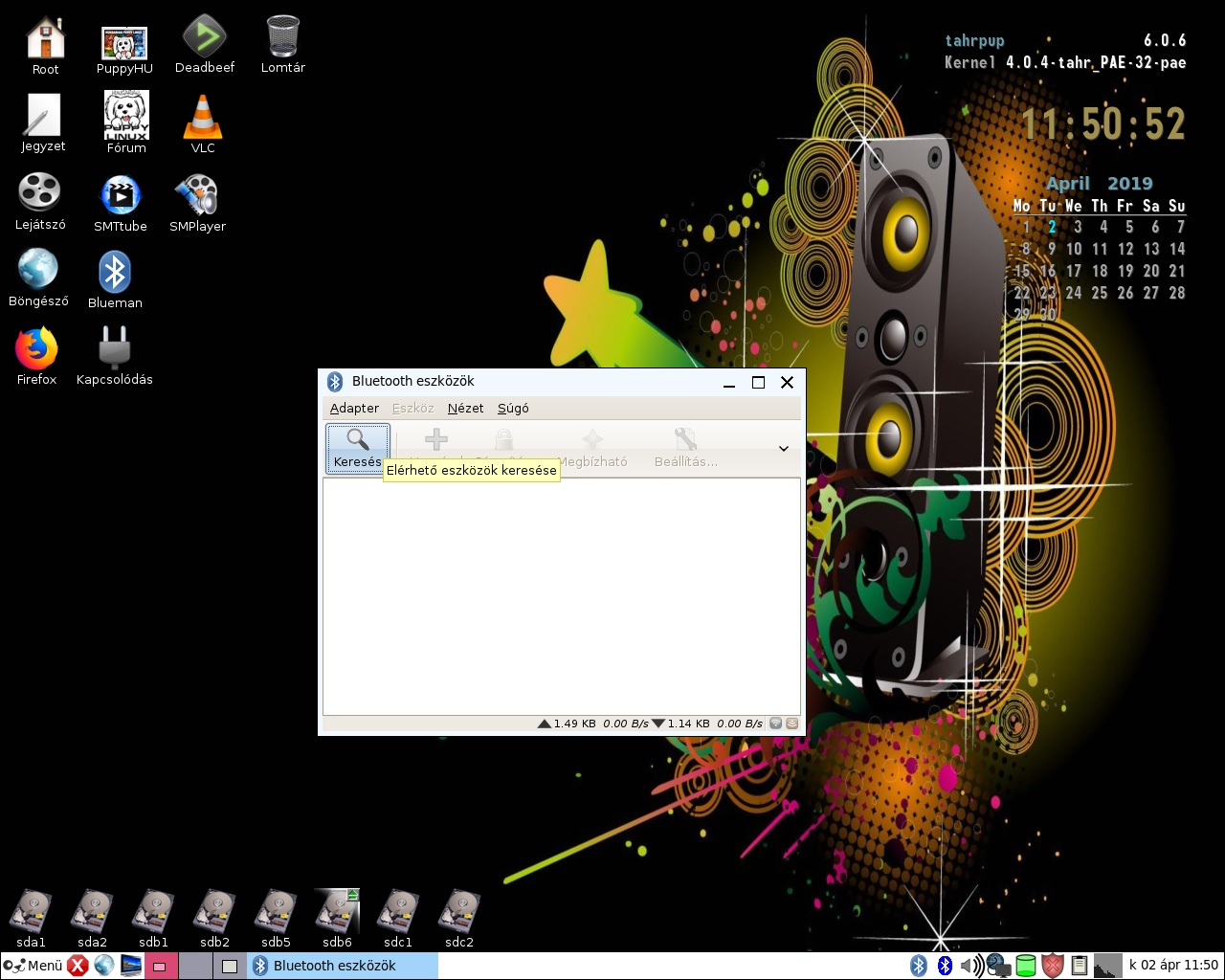Maximize the Bluetooth eszközök window
Screen dimensions: 1225x980
click(758, 382)
